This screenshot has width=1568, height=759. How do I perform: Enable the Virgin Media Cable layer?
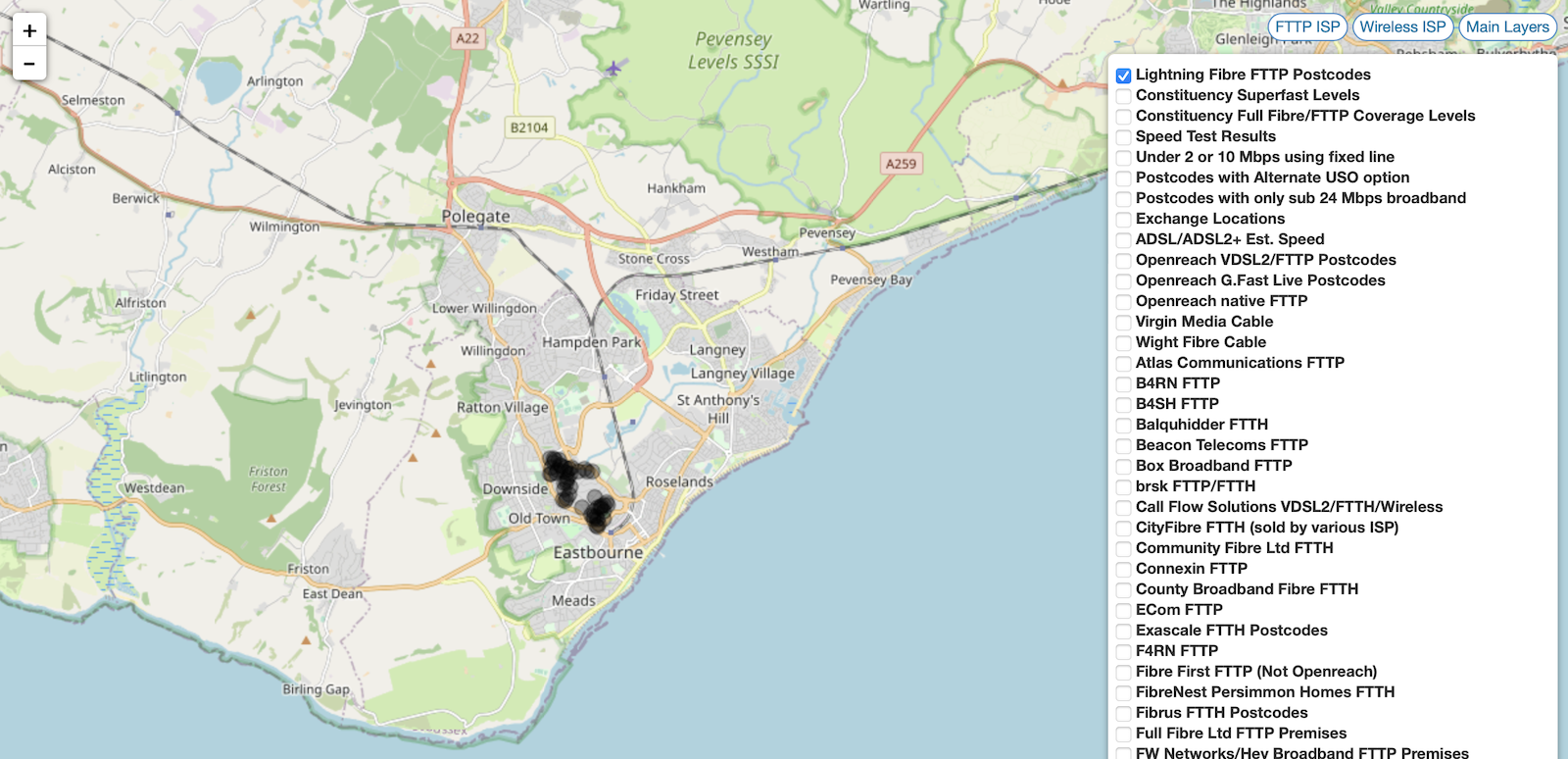(1124, 323)
